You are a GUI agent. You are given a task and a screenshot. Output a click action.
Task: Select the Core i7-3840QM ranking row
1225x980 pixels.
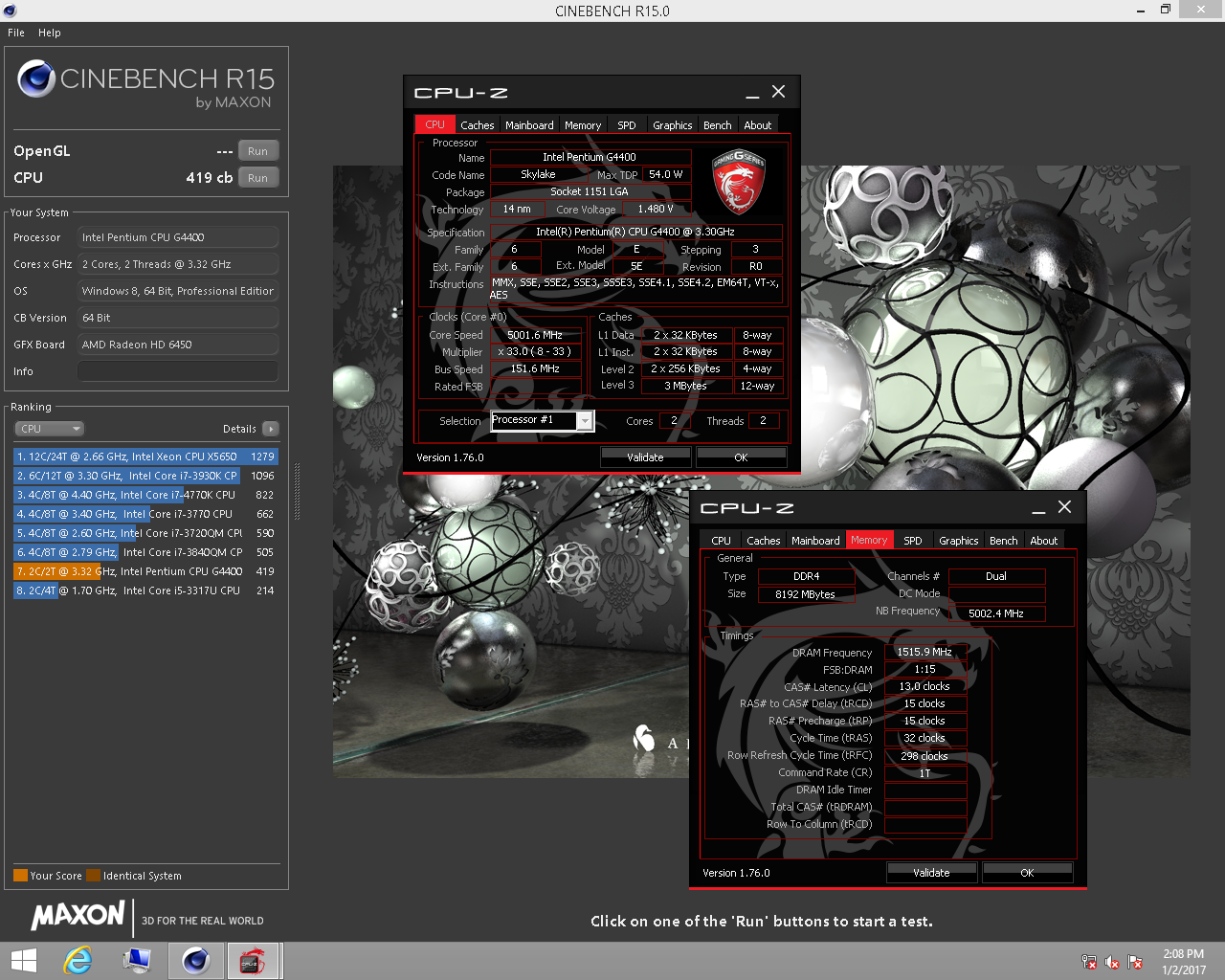[145, 552]
